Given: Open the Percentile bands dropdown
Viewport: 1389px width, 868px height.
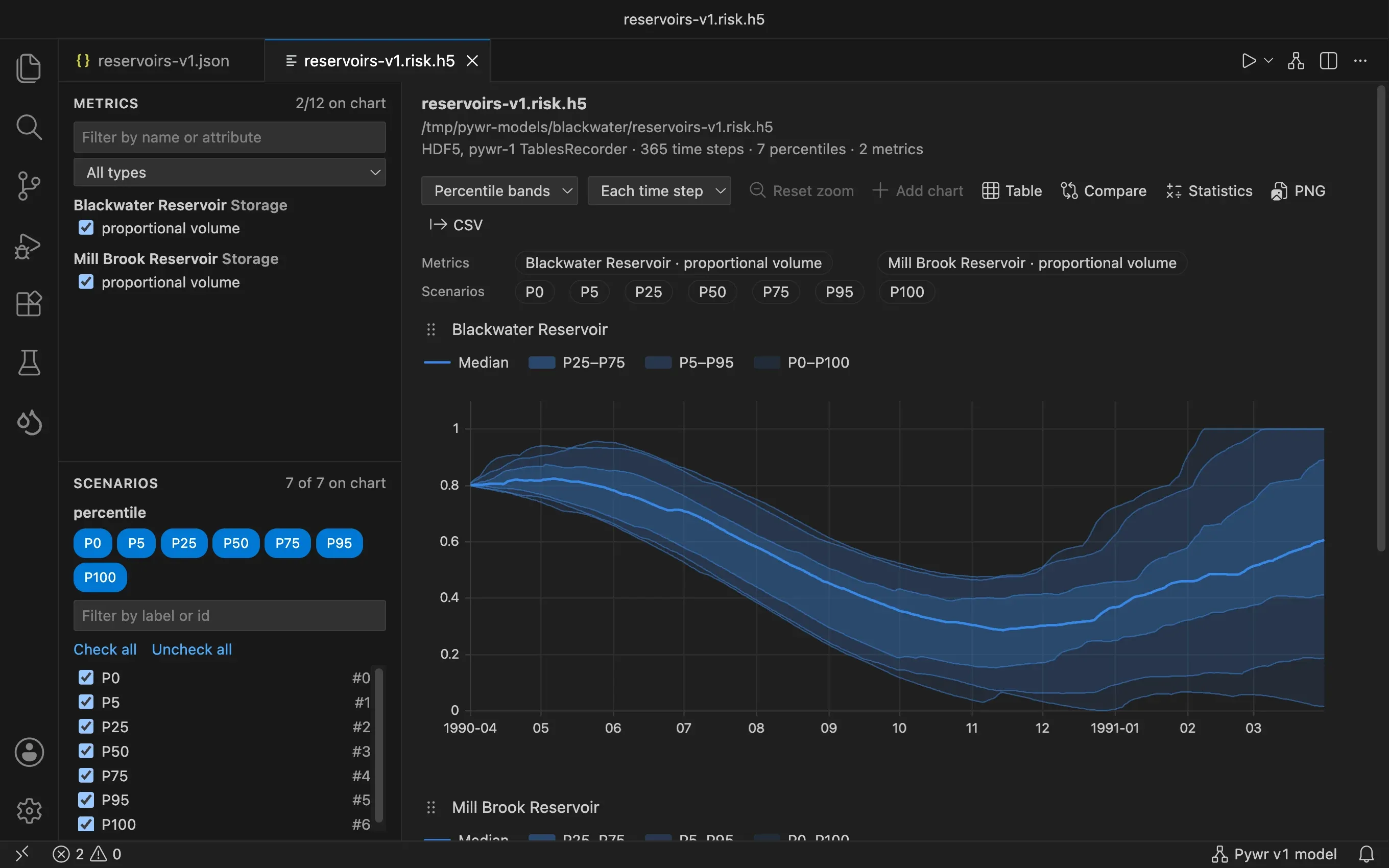Looking at the screenshot, I should click(499, 190).
